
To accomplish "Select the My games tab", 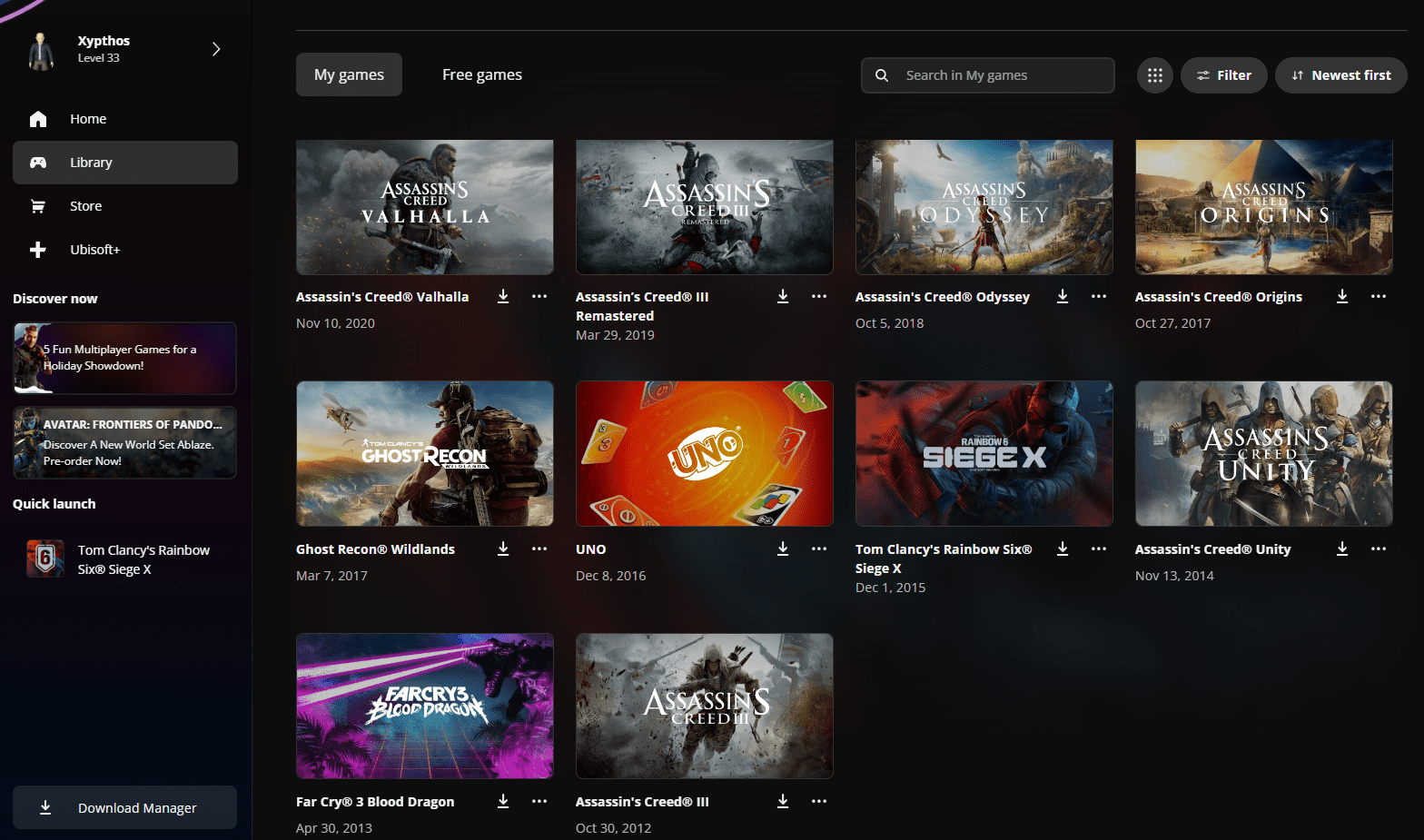I will pyautogui.click(x=349, y=74).
